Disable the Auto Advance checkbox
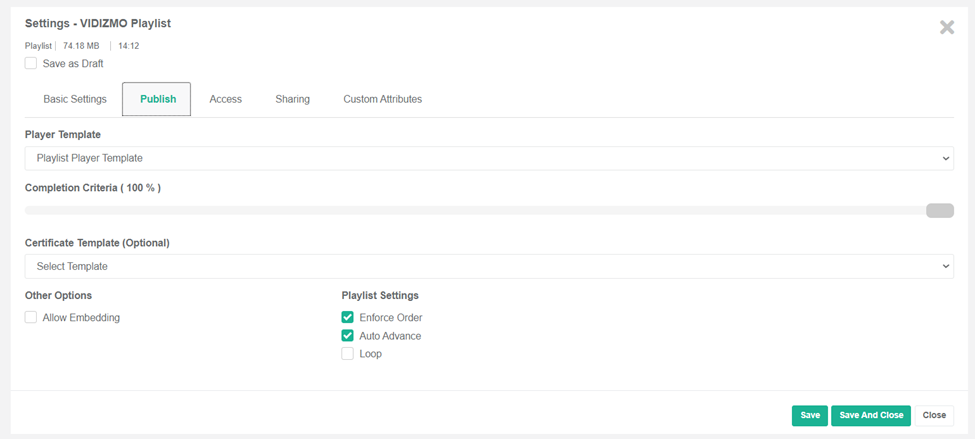The height and width of the screenshot is (439, 975). point(348,336)
